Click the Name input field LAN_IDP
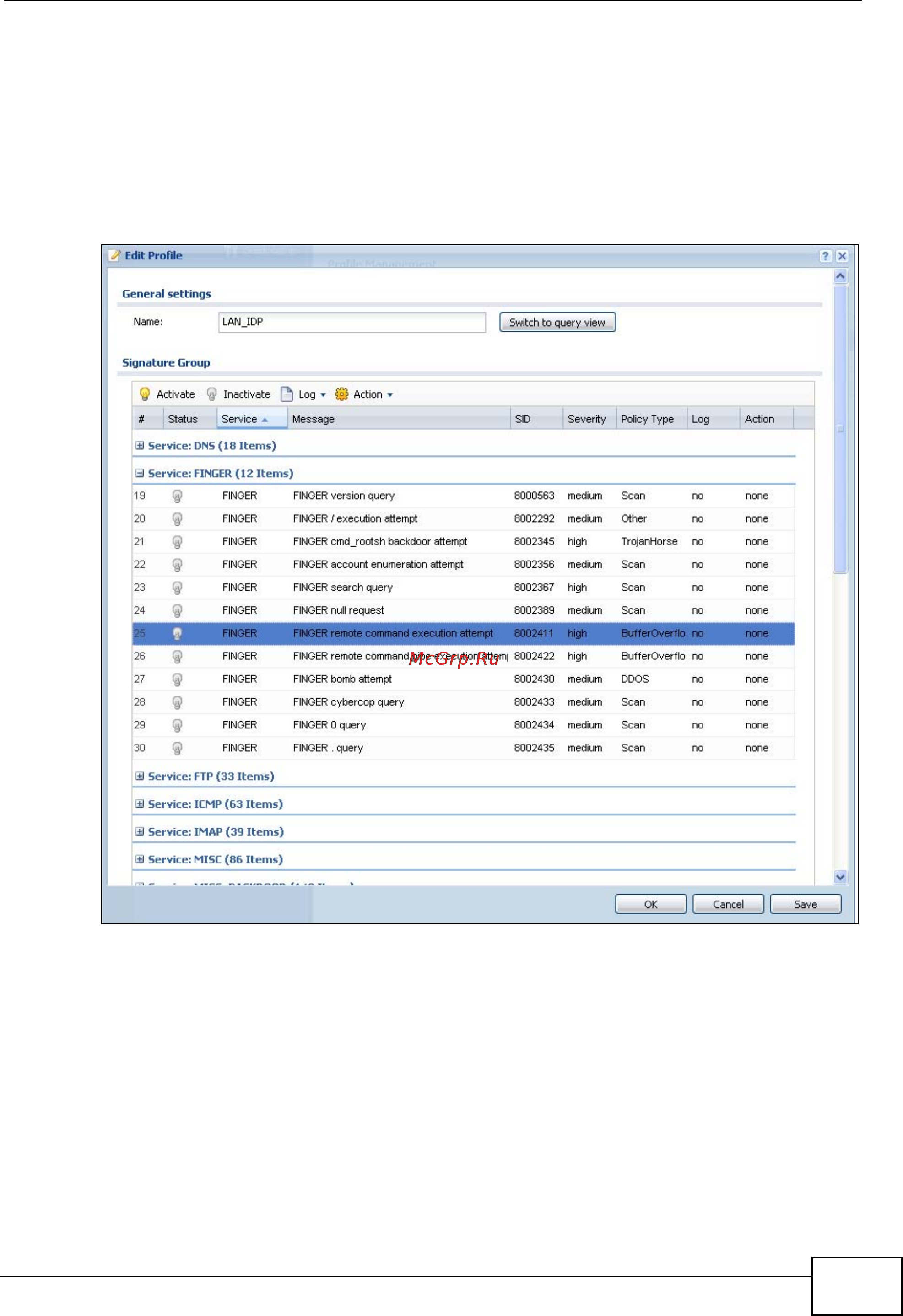Image resolution: width=903 pixels, height=1316 pixels. 352,322
